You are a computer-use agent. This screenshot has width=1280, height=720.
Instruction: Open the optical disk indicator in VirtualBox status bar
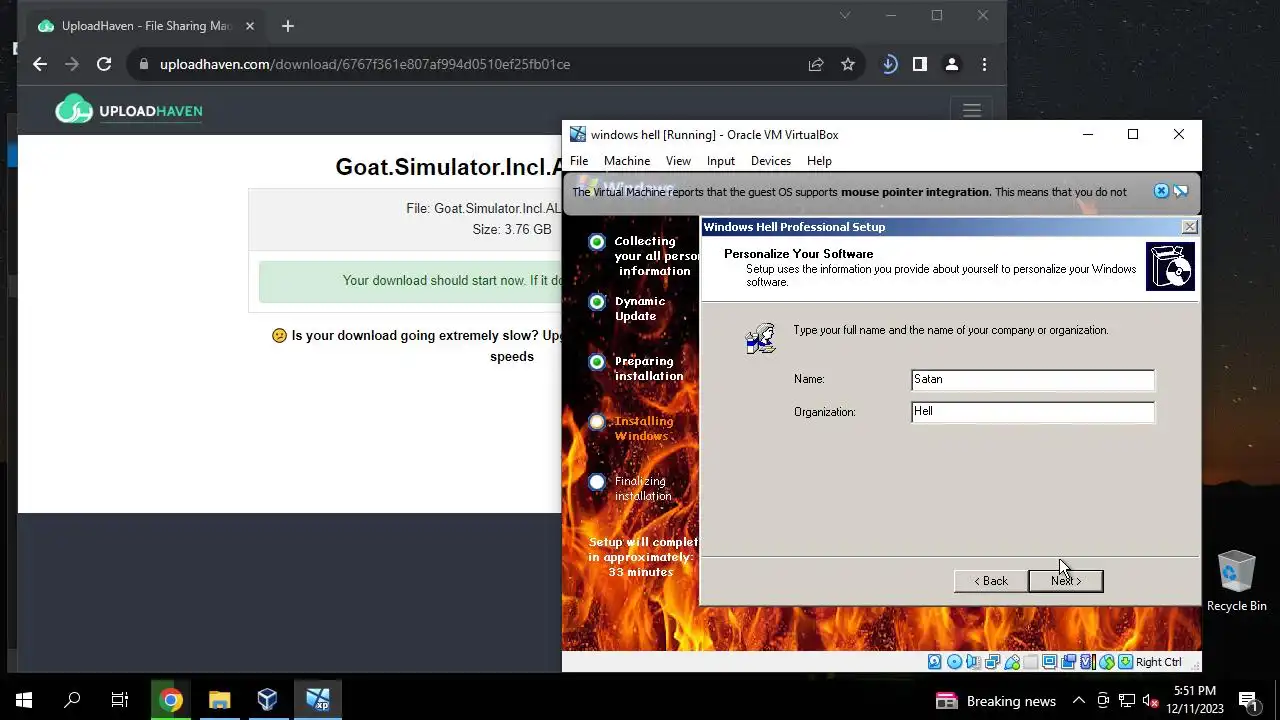pyautogui.click(x=955, y=662)
